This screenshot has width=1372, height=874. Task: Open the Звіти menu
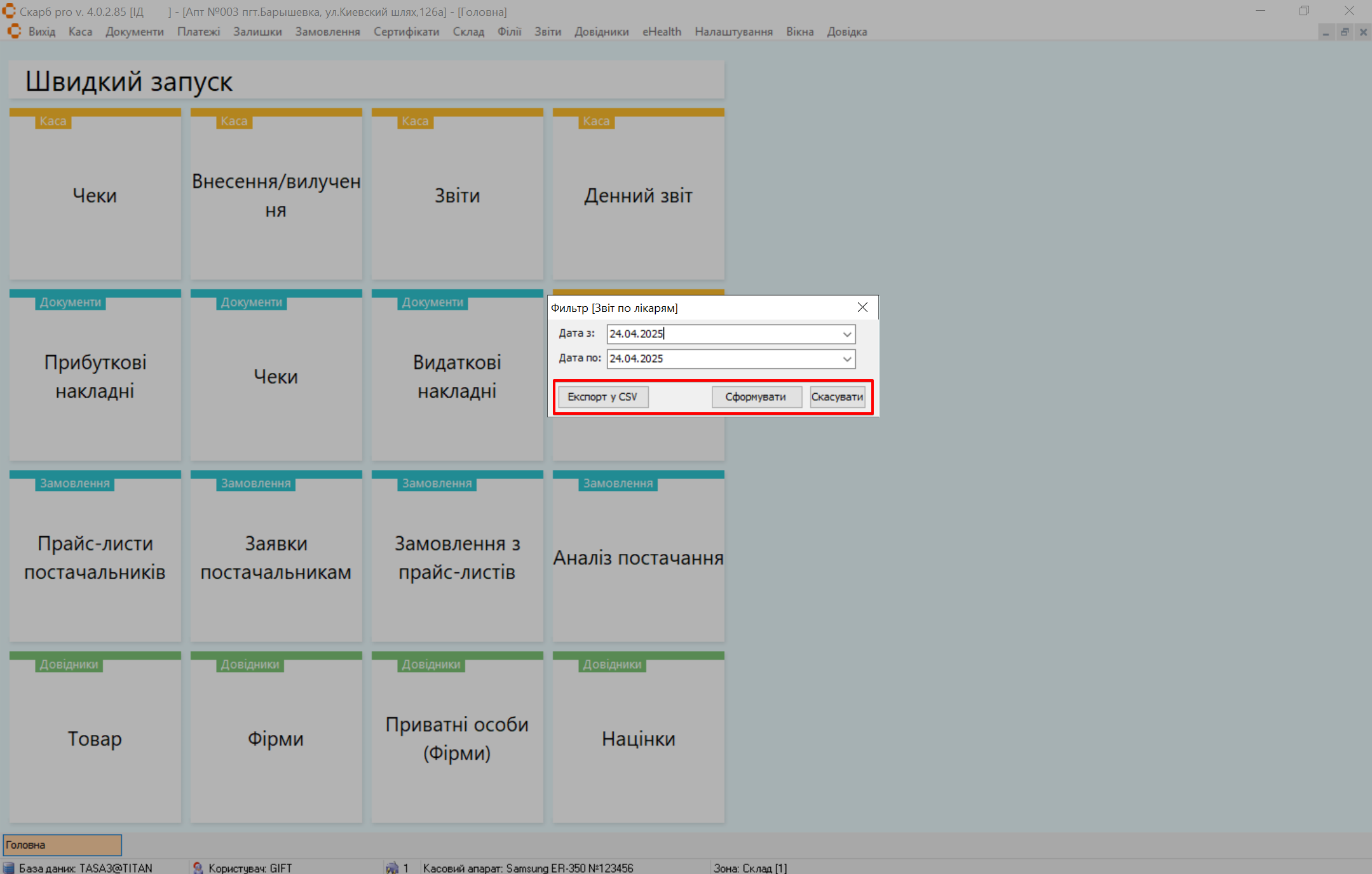coord(547,32)
